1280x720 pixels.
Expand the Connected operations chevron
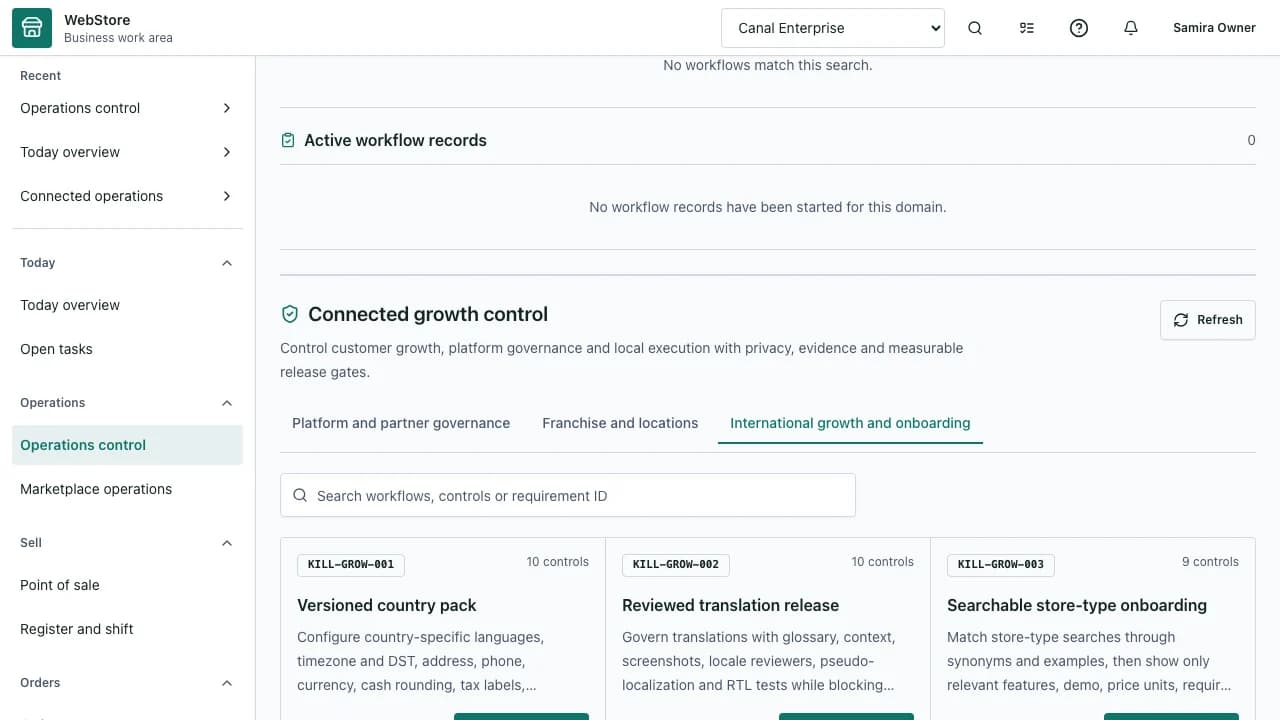[227, 196]
